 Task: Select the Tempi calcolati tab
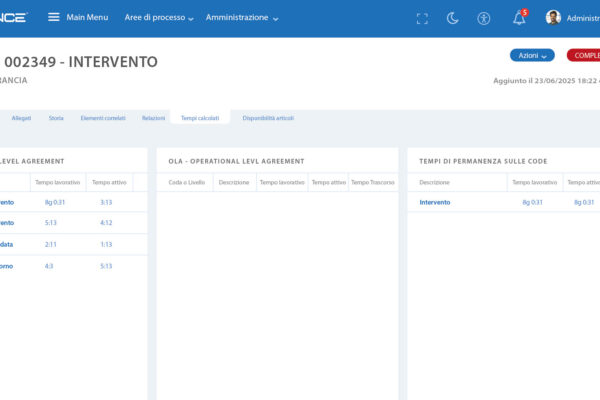click(200, 118)
